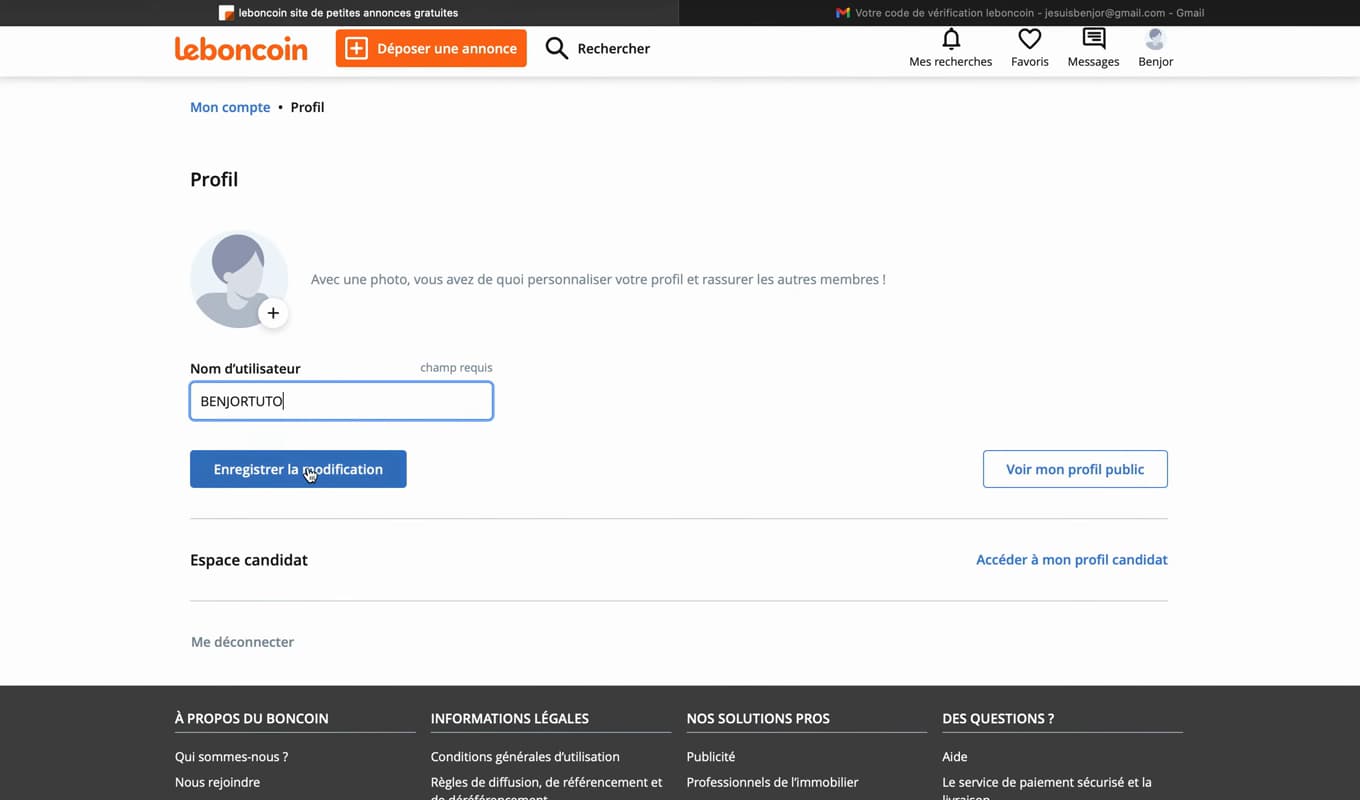Click the DES QUESTIONS ? footer heading
This screenshot has height=800, width=1360.
(998, 718)
